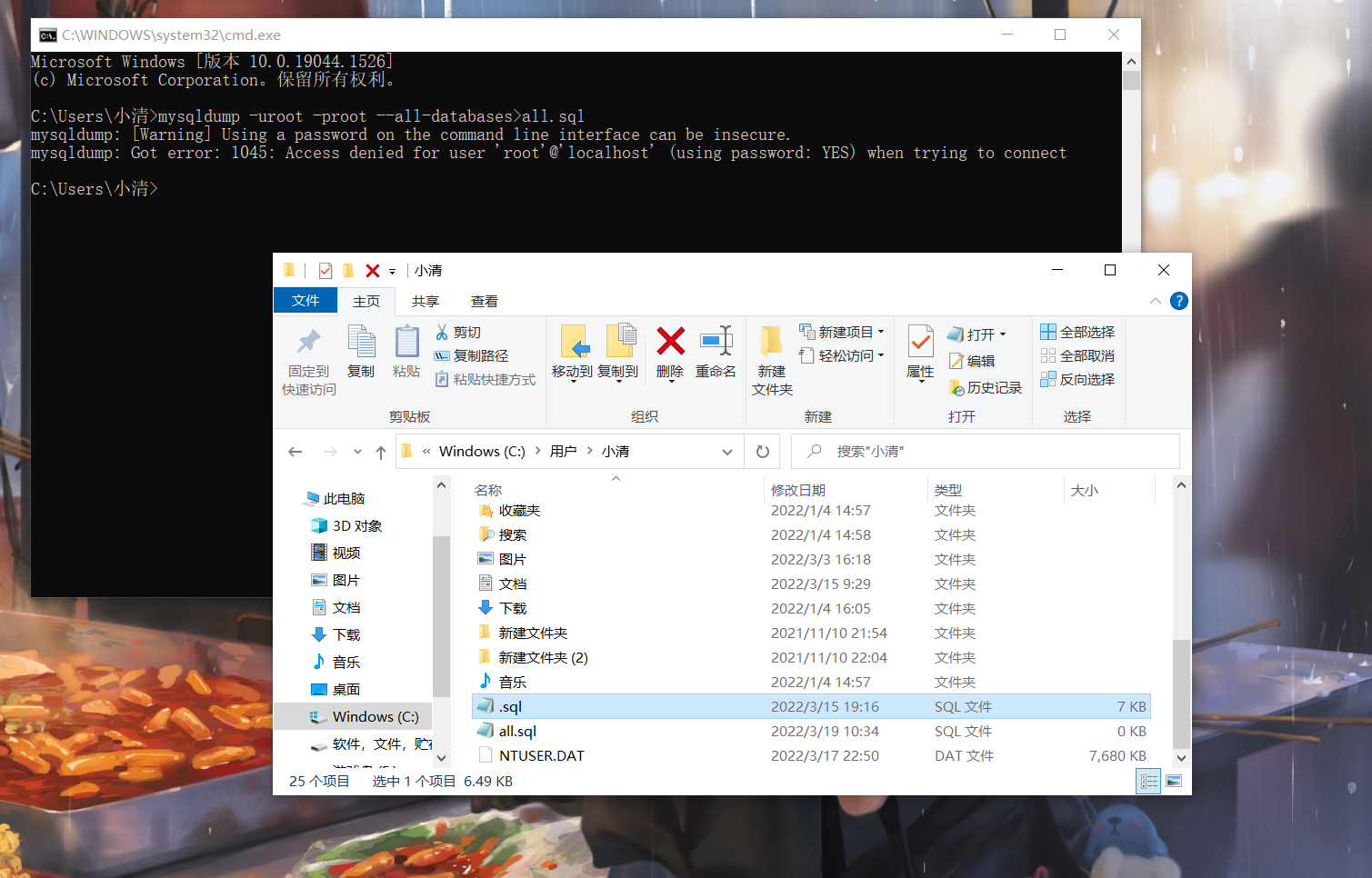Click the red Delete (删除) icon

670,342
